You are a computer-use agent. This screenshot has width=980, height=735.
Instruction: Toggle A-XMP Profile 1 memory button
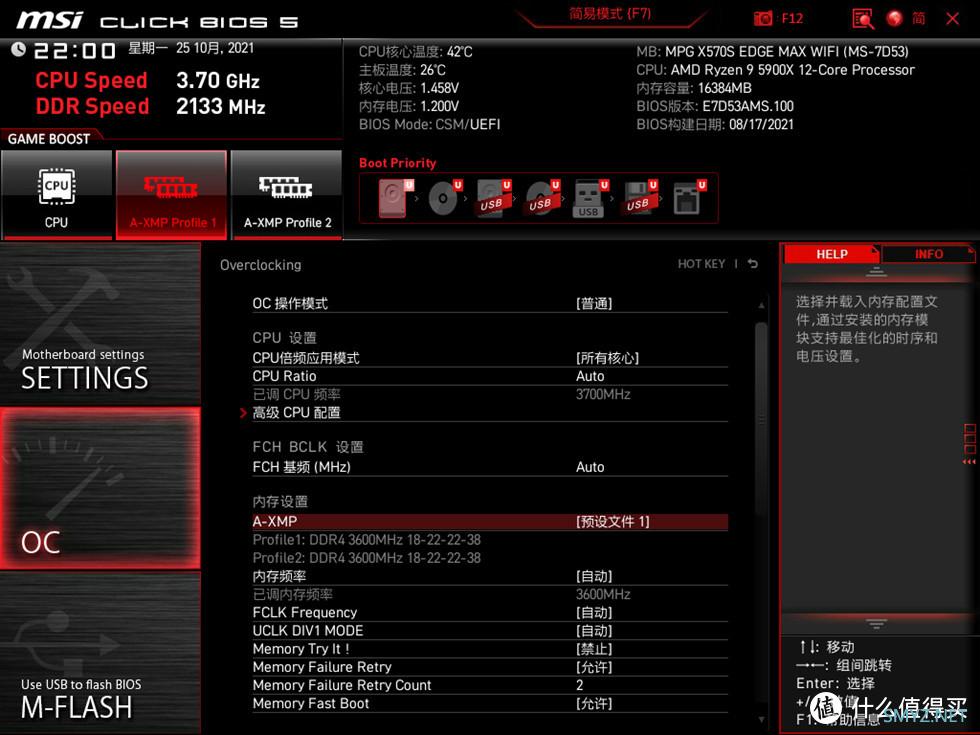pos(171,194)
